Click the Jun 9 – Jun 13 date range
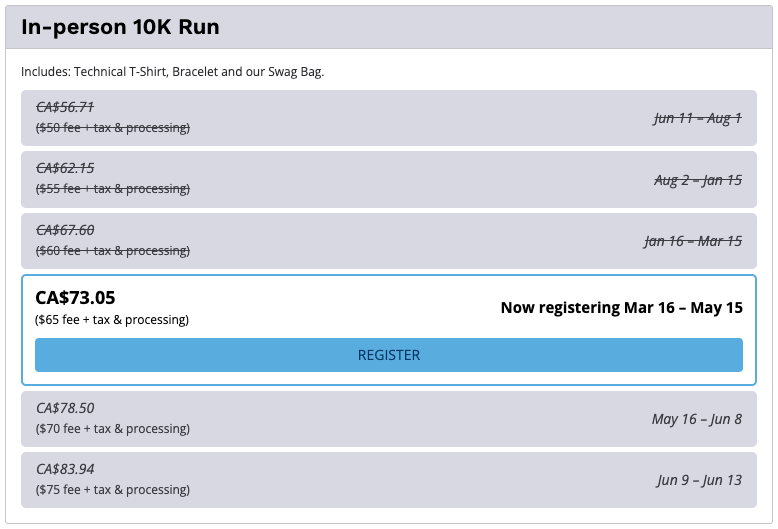Image resolution: width=778 pixels, height=529 pixels. click(x=699, y=480)
